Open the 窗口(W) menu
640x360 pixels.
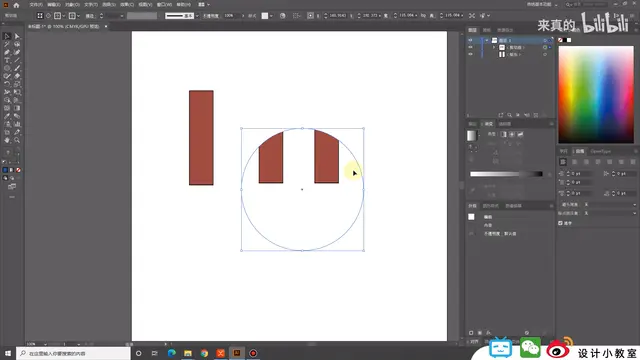click(164, 4)
